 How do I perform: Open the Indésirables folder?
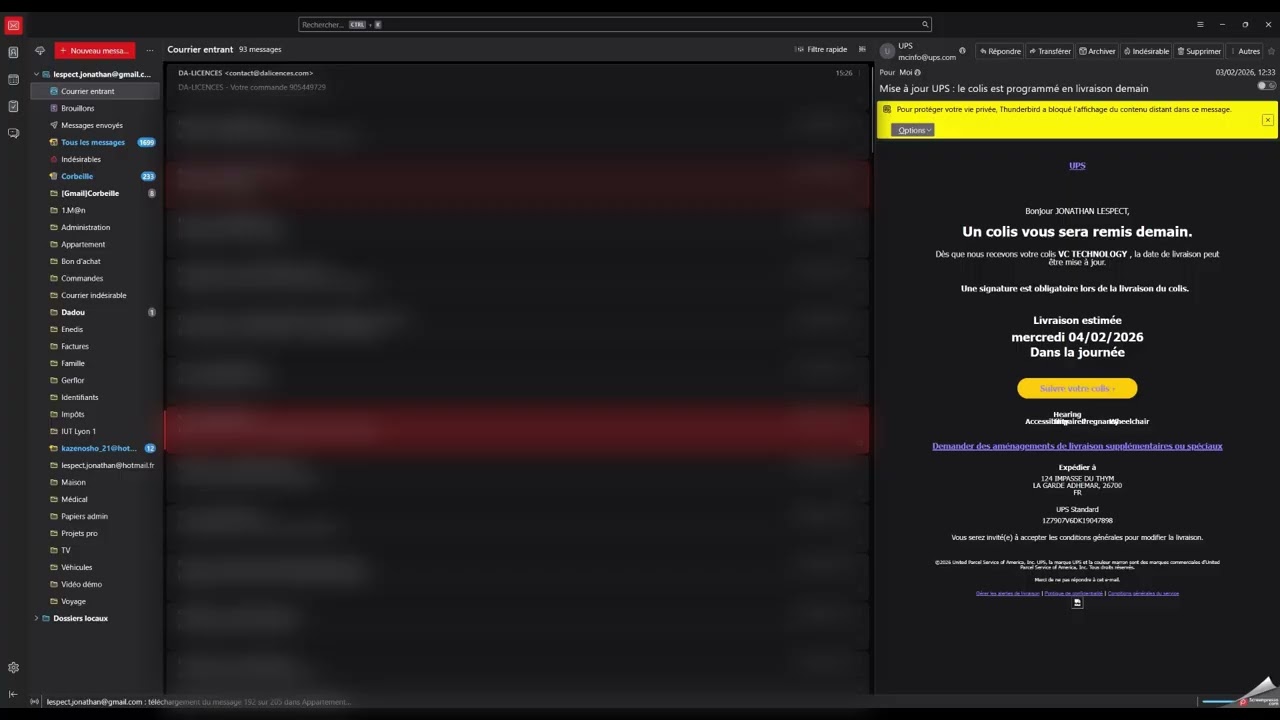coord(95,159)
